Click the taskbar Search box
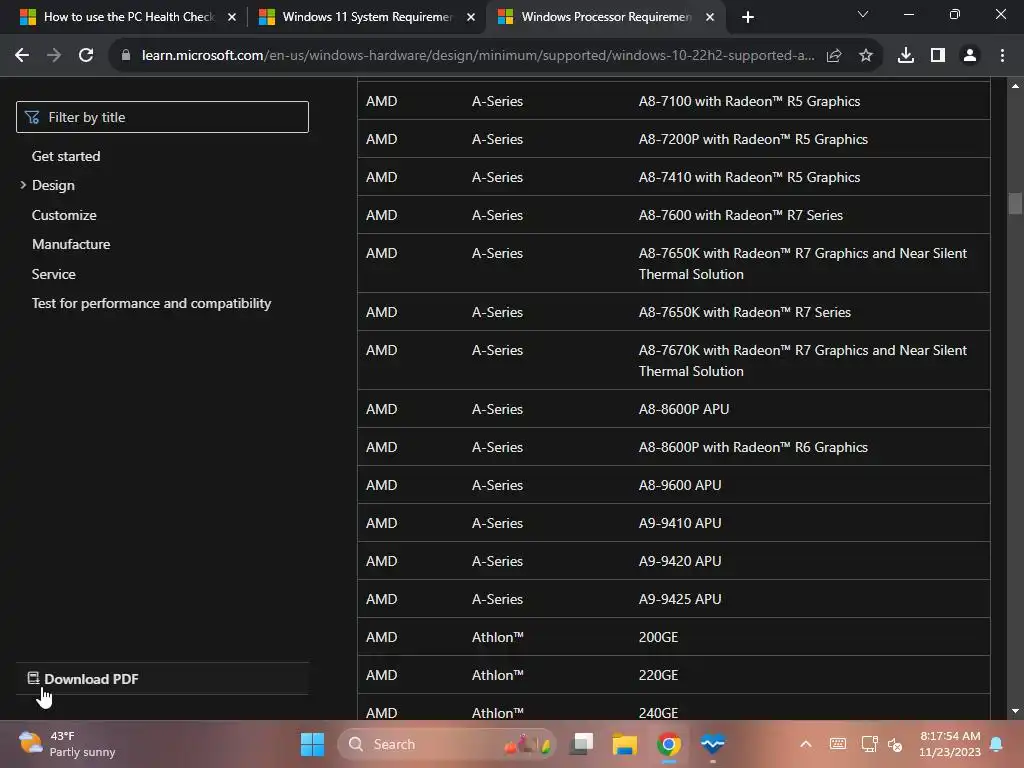Image resolution: width=1024 pixels, height=768 pixels. 447,744
